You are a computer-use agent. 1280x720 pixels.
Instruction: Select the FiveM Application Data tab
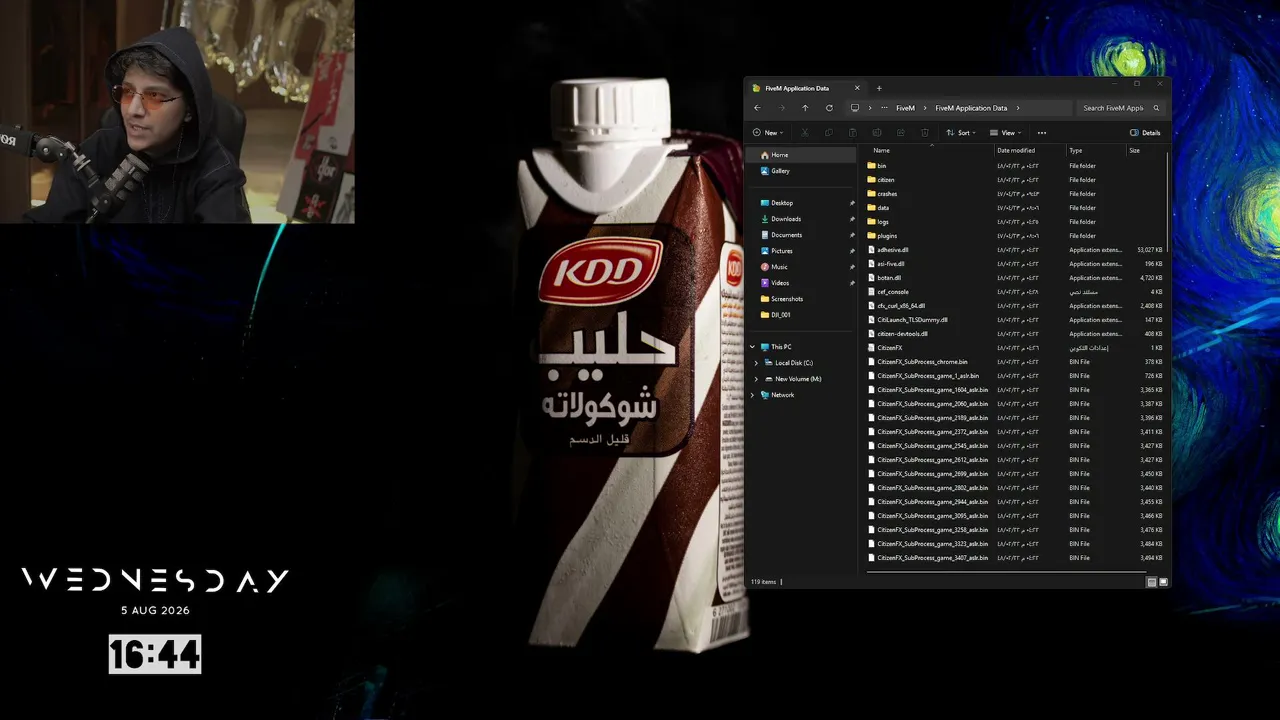805,88
